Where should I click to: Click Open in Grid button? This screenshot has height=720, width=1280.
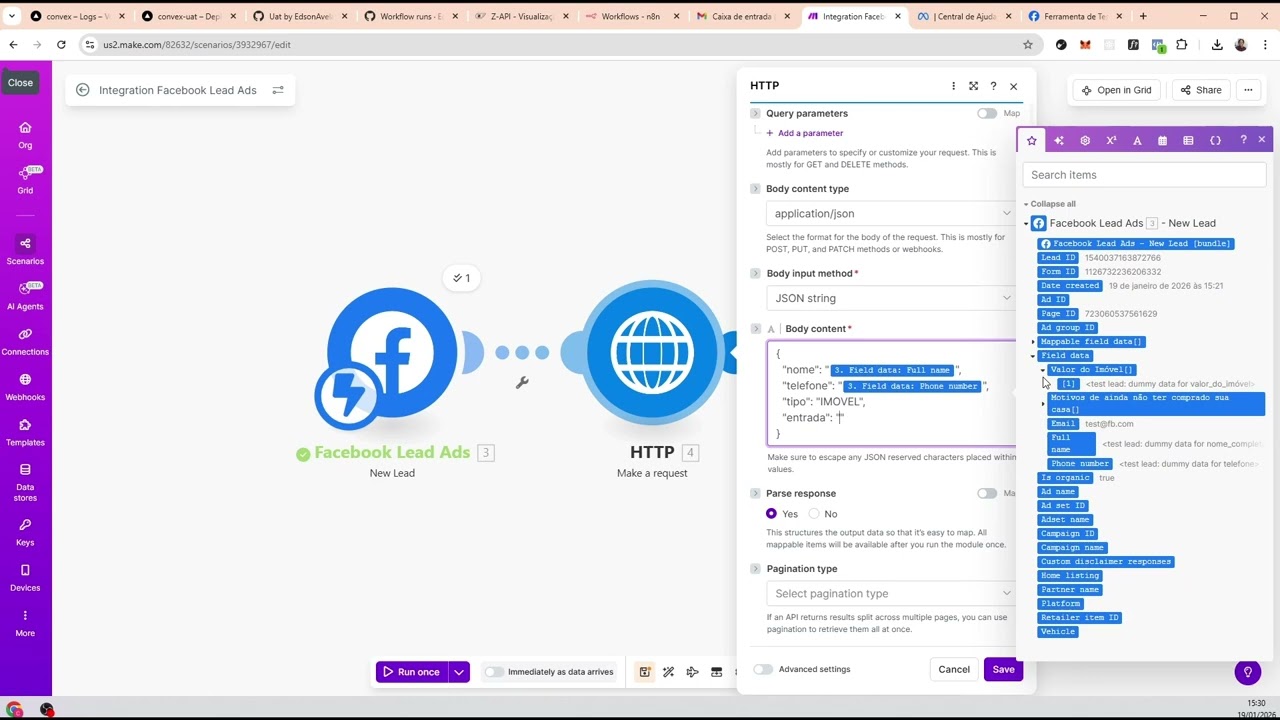1115,90
